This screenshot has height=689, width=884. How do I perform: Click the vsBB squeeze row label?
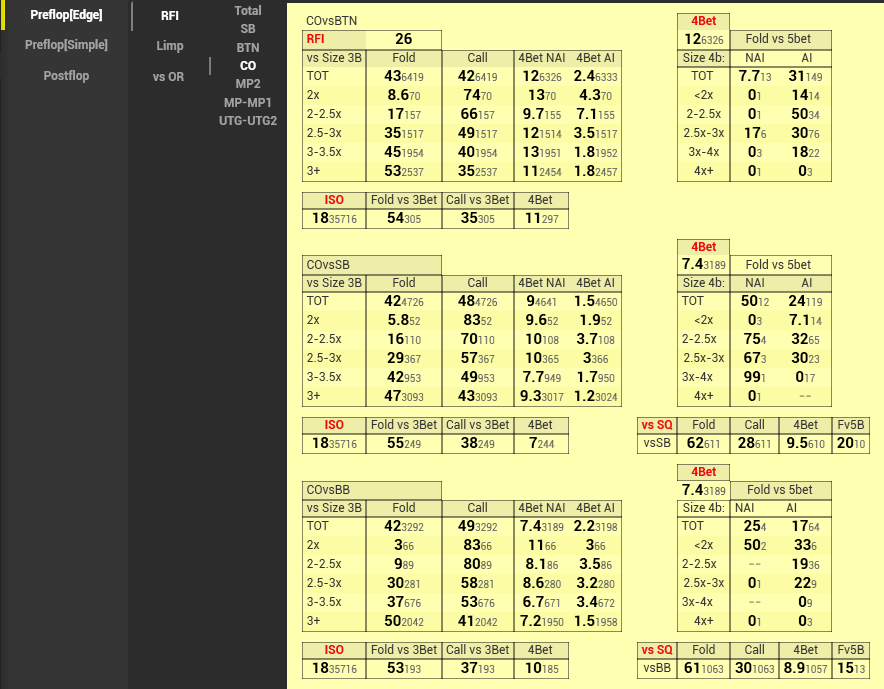click(x=657, y=668)
